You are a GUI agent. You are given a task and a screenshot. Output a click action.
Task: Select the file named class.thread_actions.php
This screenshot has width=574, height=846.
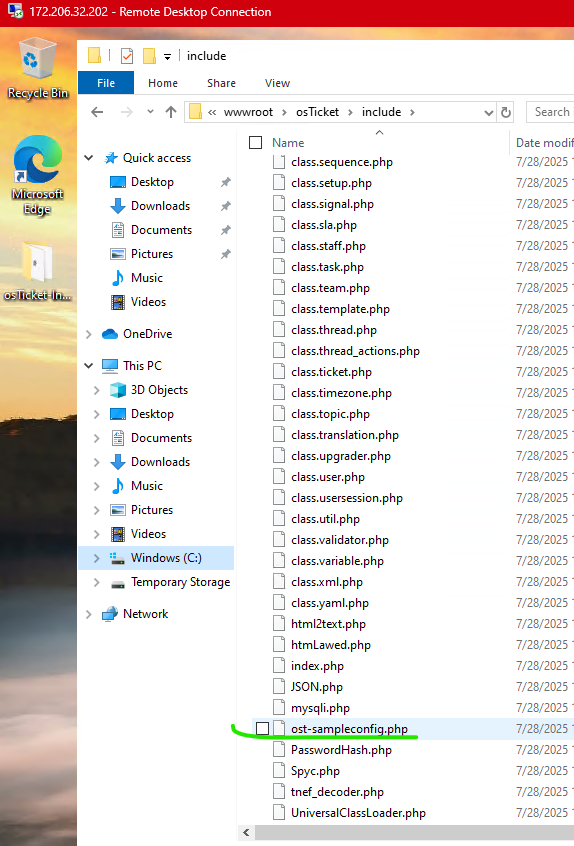click(355, 351)
